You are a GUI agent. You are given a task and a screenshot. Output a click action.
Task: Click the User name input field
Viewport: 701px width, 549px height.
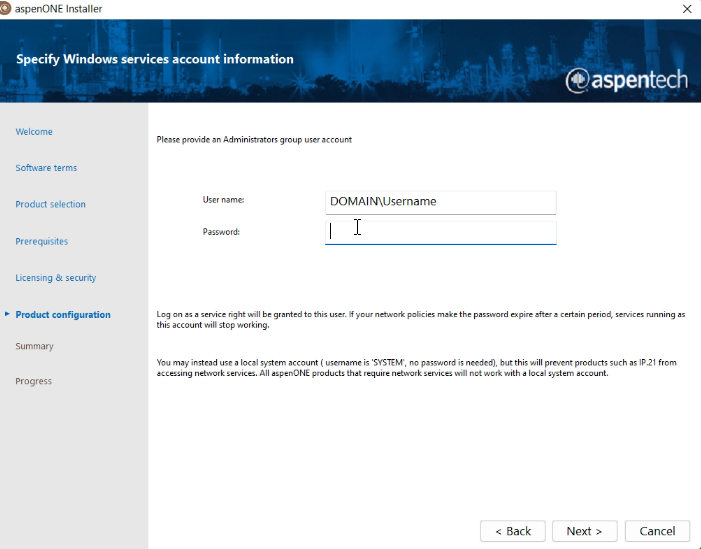click(440, 201)
